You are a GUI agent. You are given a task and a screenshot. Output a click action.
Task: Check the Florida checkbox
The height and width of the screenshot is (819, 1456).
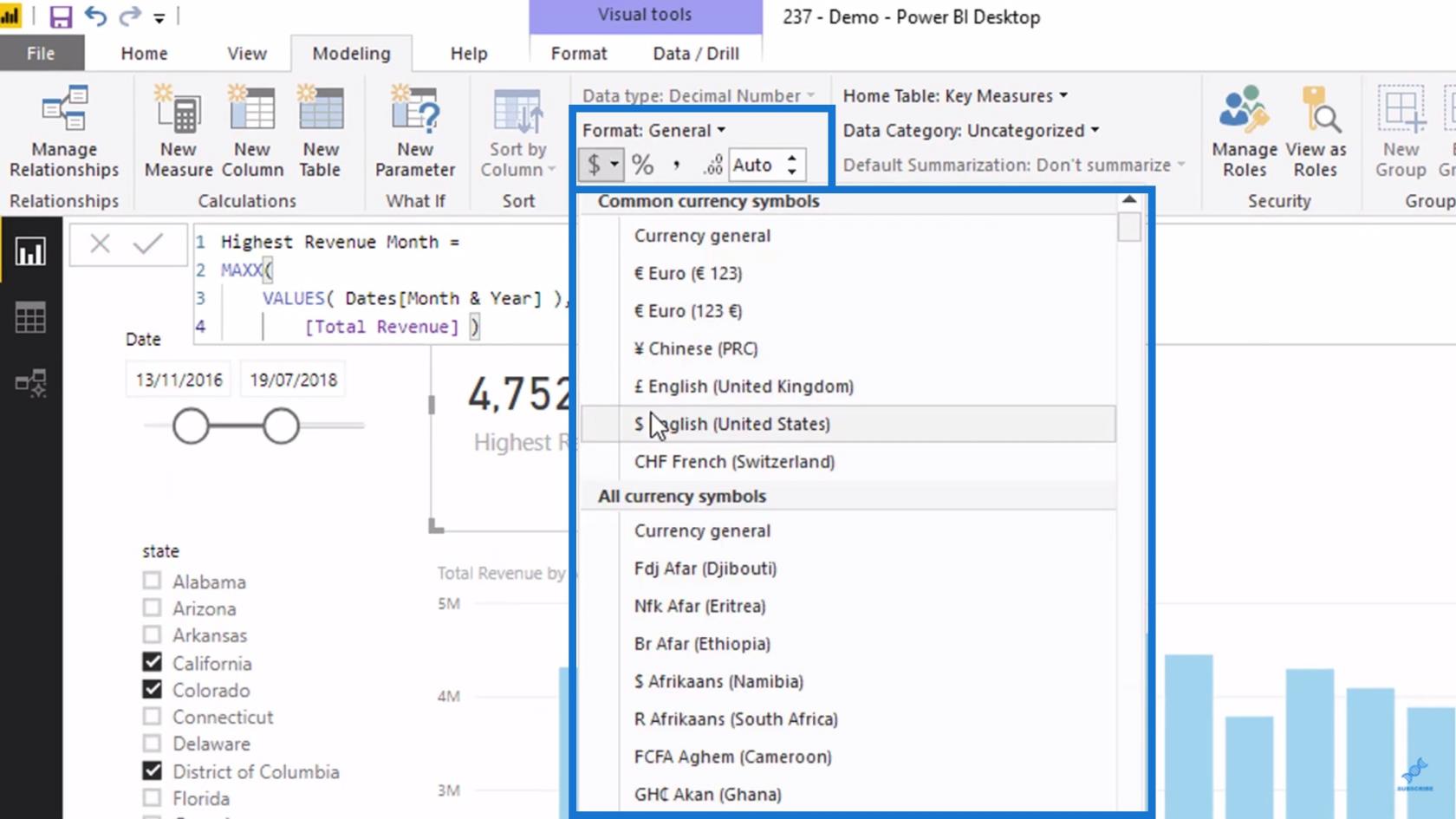[152, 797]
